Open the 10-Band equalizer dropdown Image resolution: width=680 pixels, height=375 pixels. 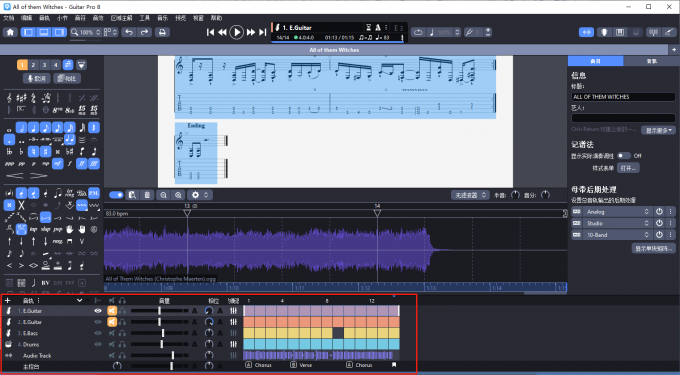(x=617, y=235)
